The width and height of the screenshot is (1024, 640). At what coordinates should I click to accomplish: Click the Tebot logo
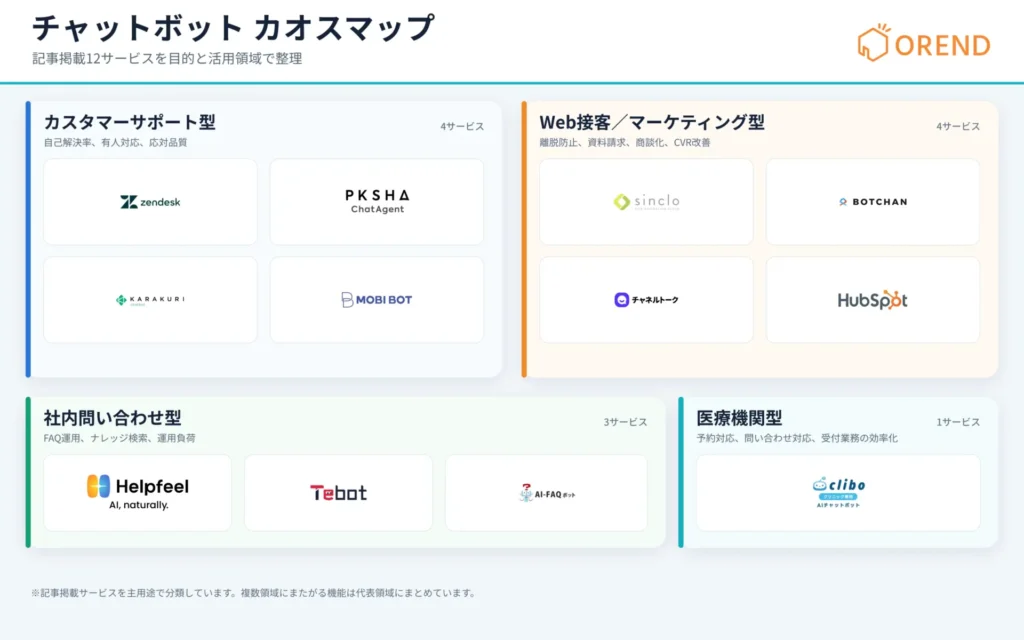click(x=338, y=493)
